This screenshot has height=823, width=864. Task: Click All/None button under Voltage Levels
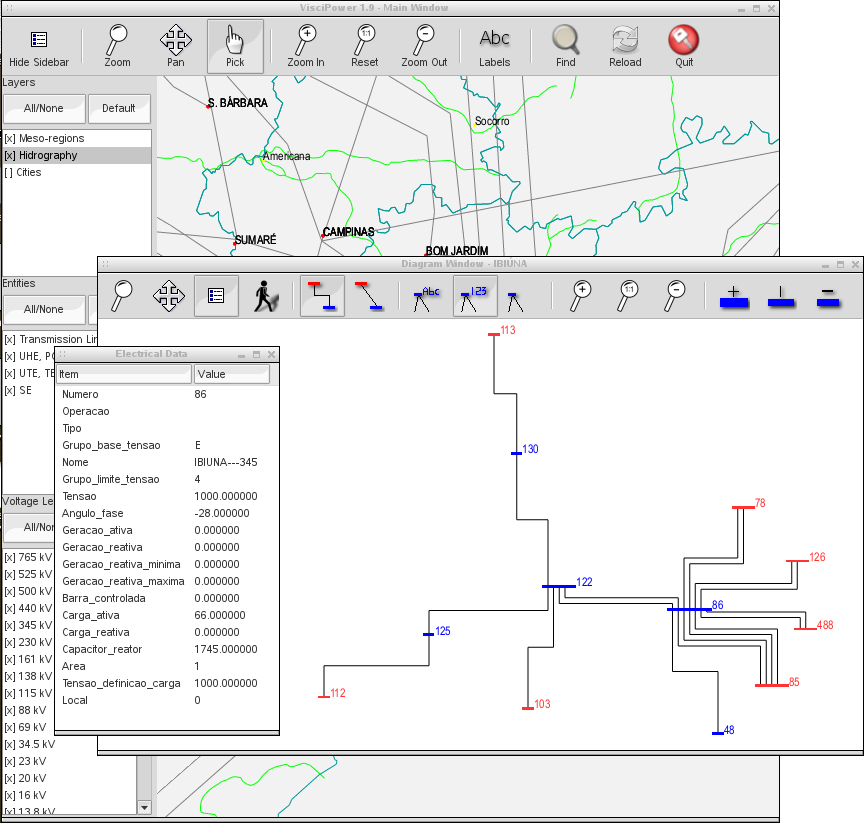pos(30,527)
